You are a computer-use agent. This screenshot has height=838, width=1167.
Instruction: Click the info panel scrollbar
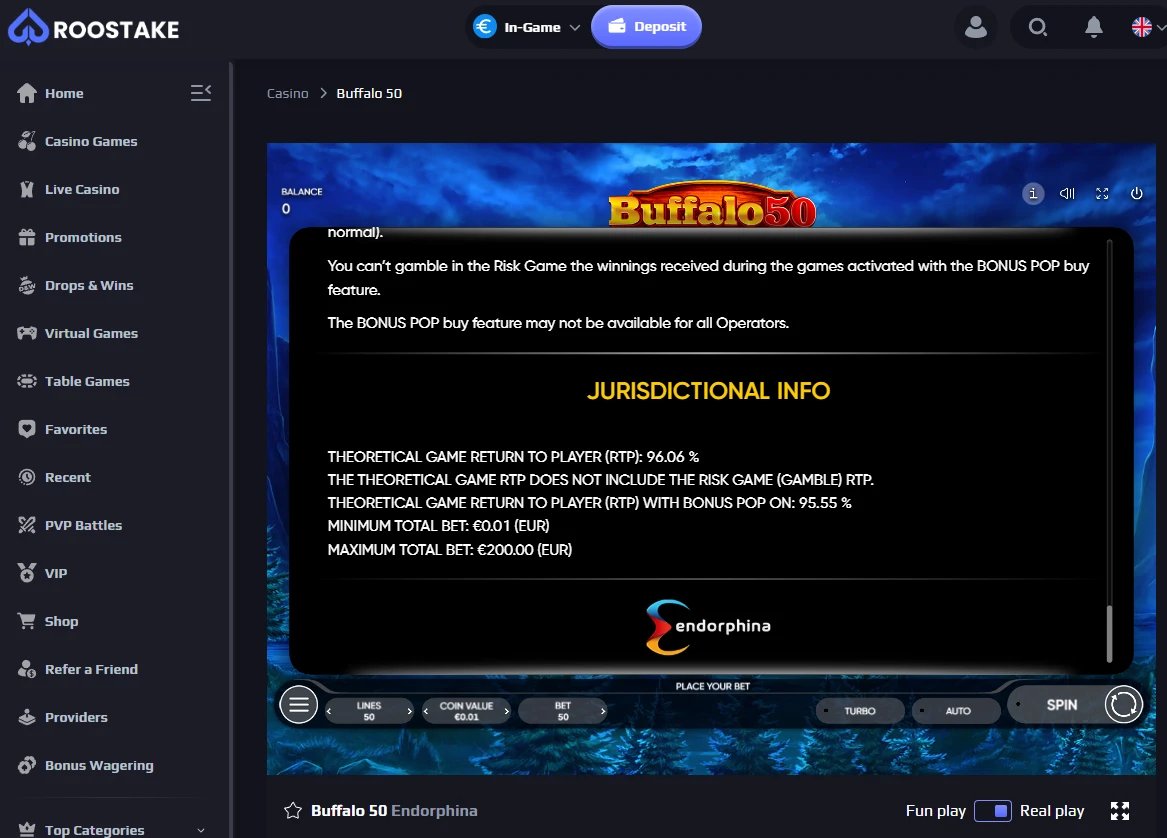[1109, 633]
